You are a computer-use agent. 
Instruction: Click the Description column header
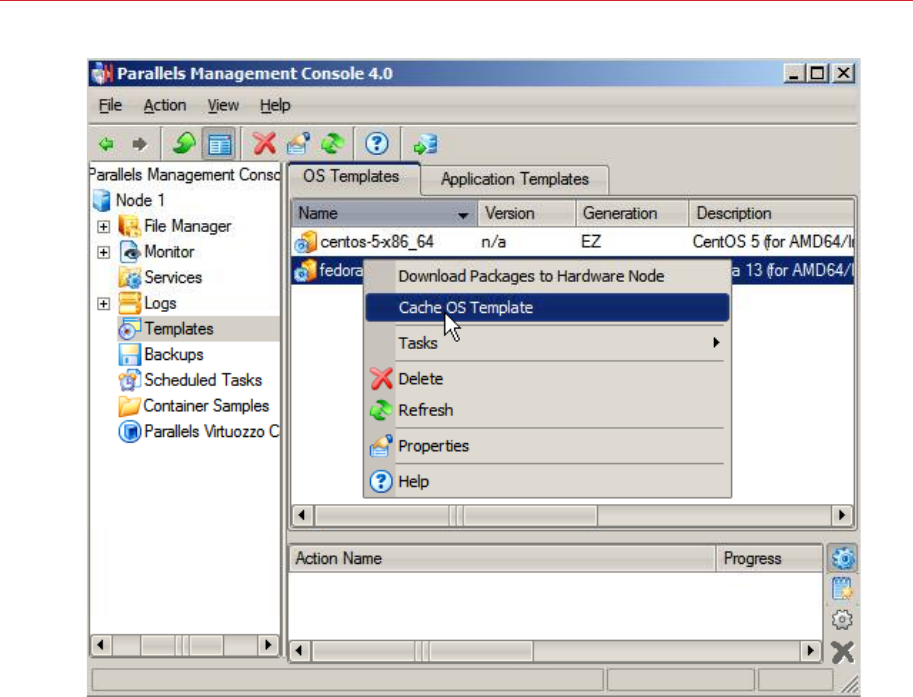tap(771, 213)
